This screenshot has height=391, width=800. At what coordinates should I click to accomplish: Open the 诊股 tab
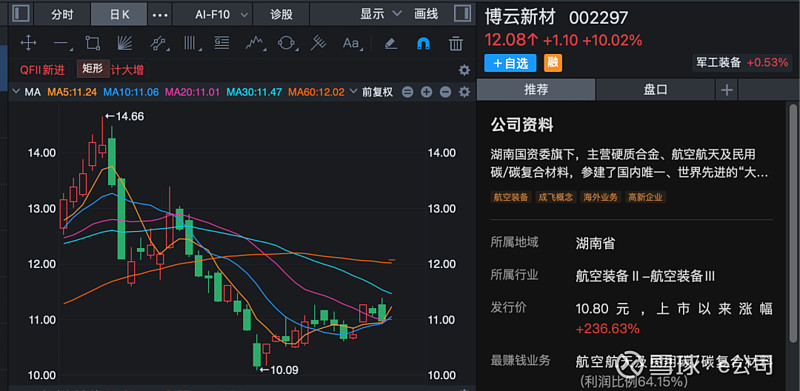pos(281,15)
